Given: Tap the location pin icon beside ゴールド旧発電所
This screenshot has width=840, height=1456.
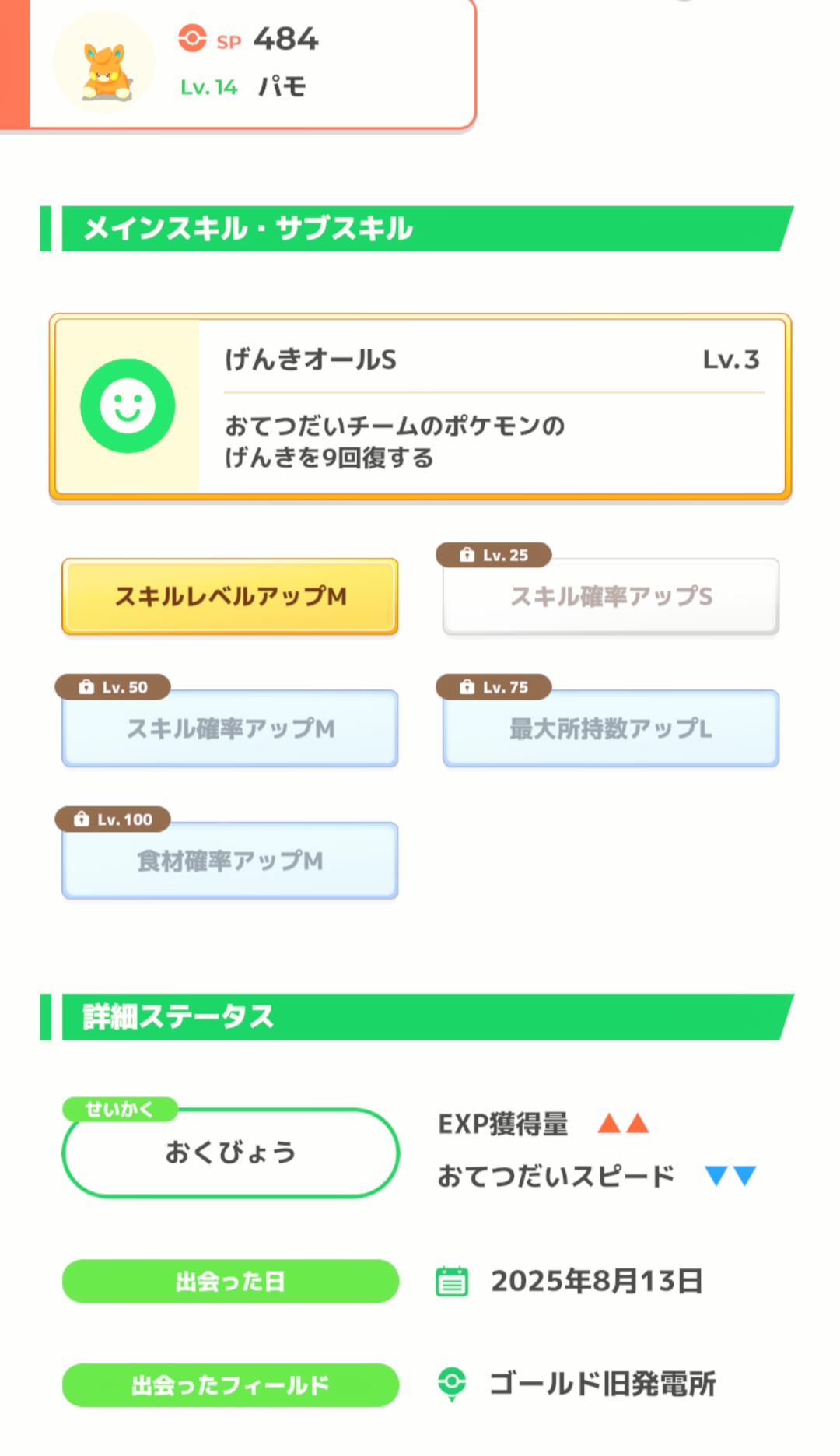Looking at the screenshot, I should (452, 1384).
